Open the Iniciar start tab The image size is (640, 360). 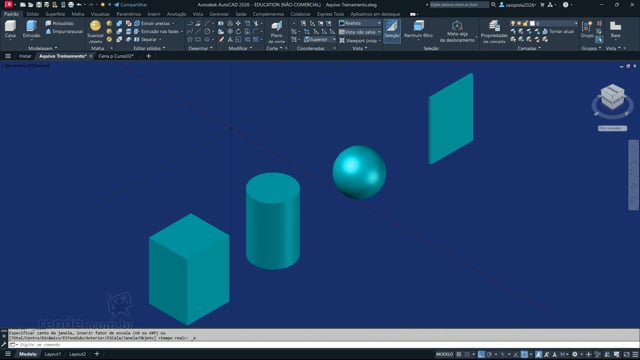click(25, 56)
